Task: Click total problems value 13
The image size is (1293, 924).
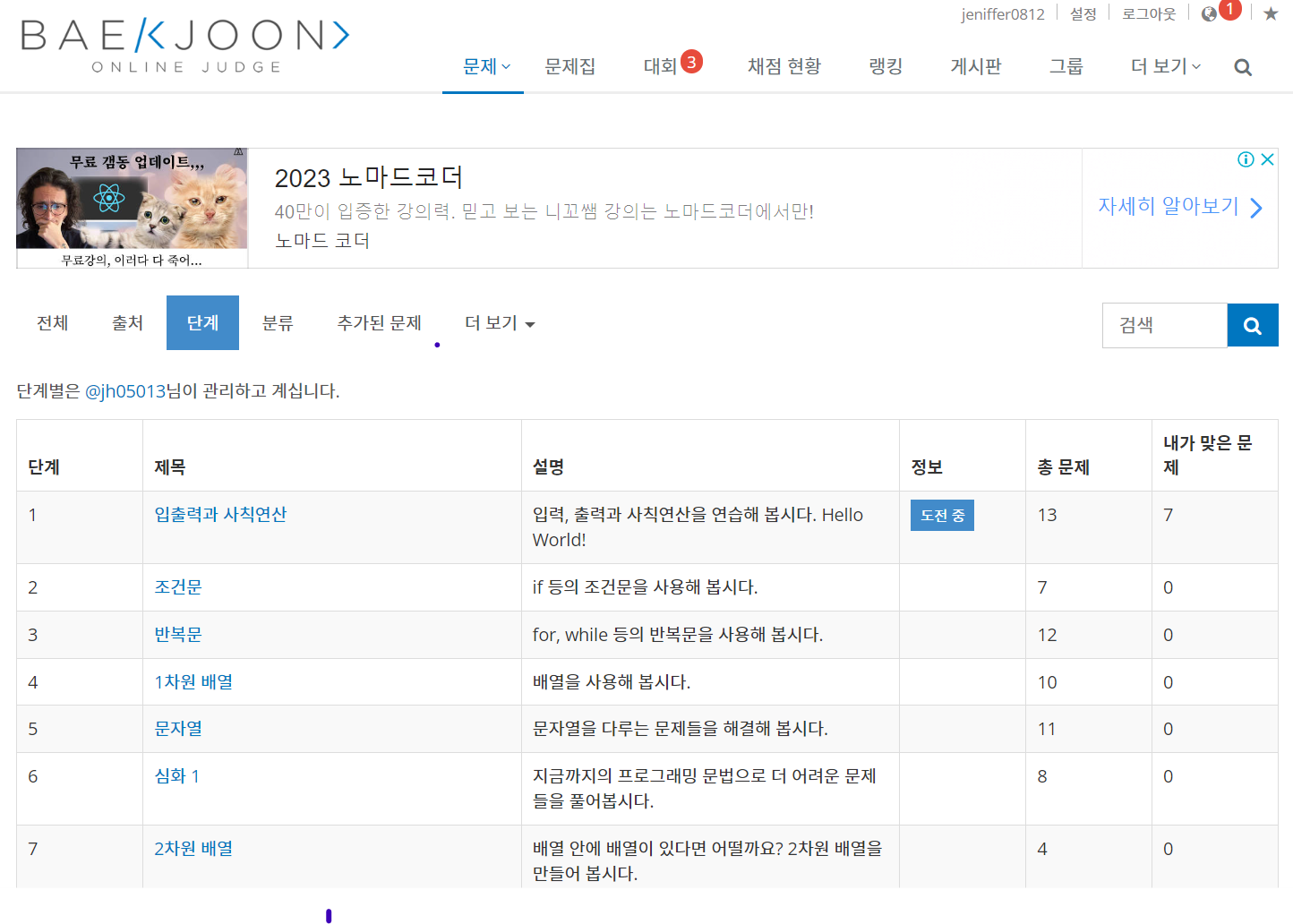Action: pos(1048,515)
